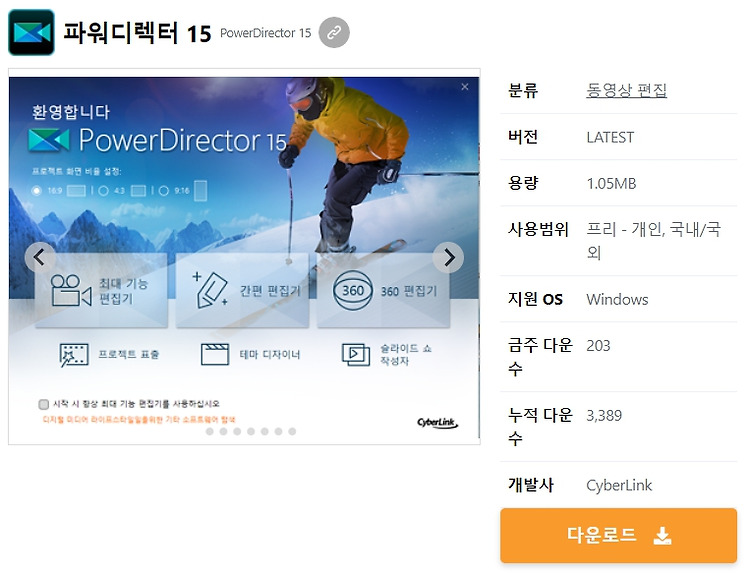750x574 pixels.
Task: Select the 9:16 aspect ratio radio
Action: click(x=164, y=190)
